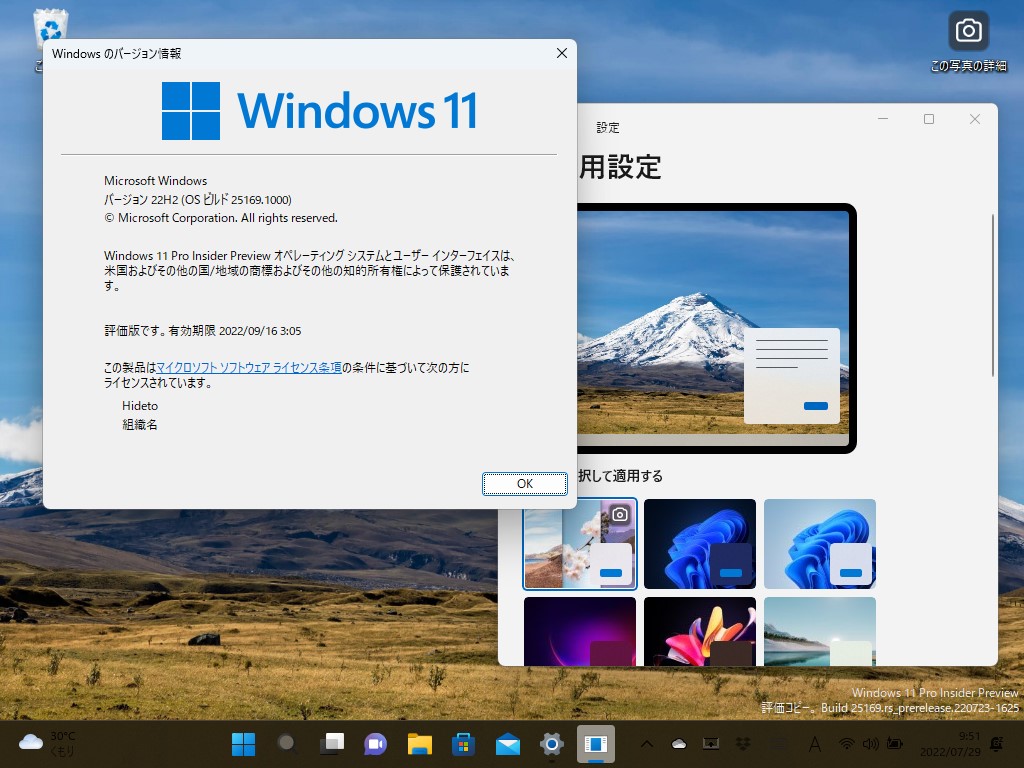Viewport: 1024px width, 768px height.
Task: Open Settings via the taskbar gear icon
Action: point(551,744)
